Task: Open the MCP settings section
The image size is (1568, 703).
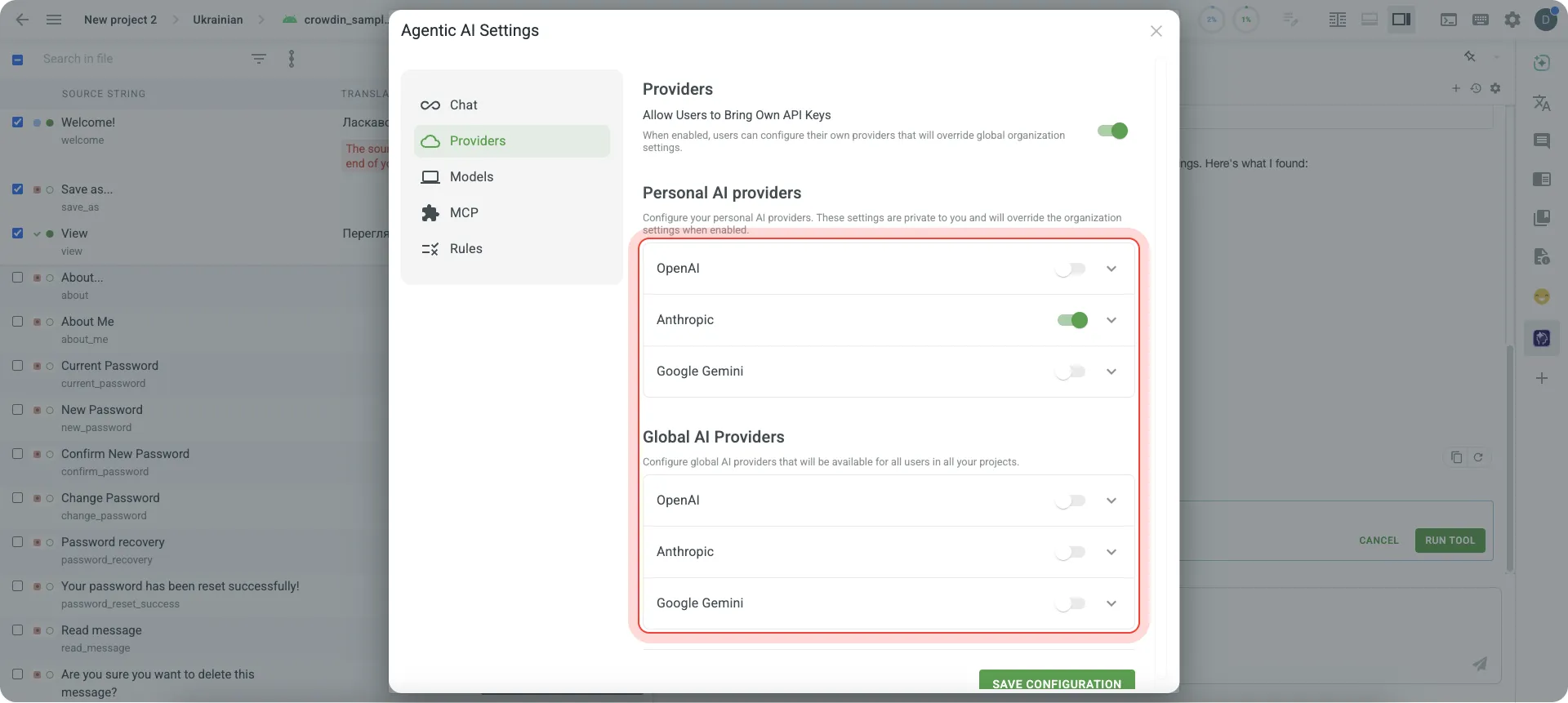Action: [463, 213]
